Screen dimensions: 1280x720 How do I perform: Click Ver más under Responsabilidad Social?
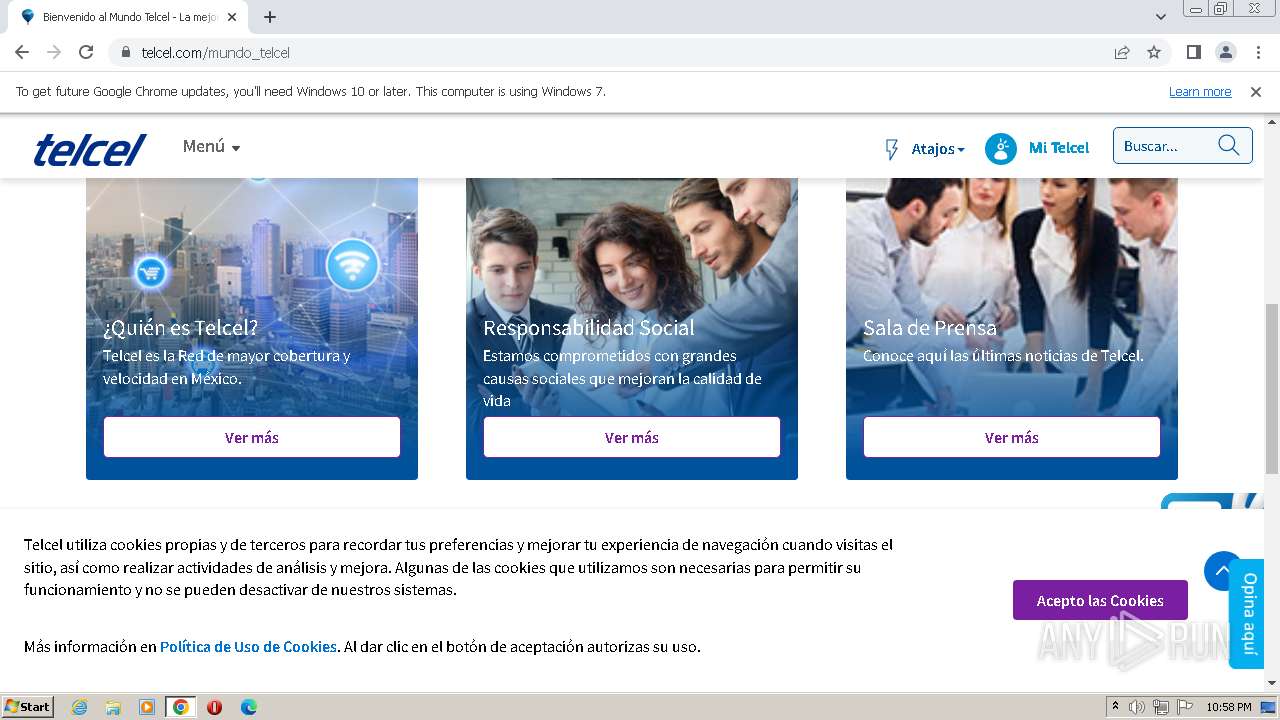point(632,437)
